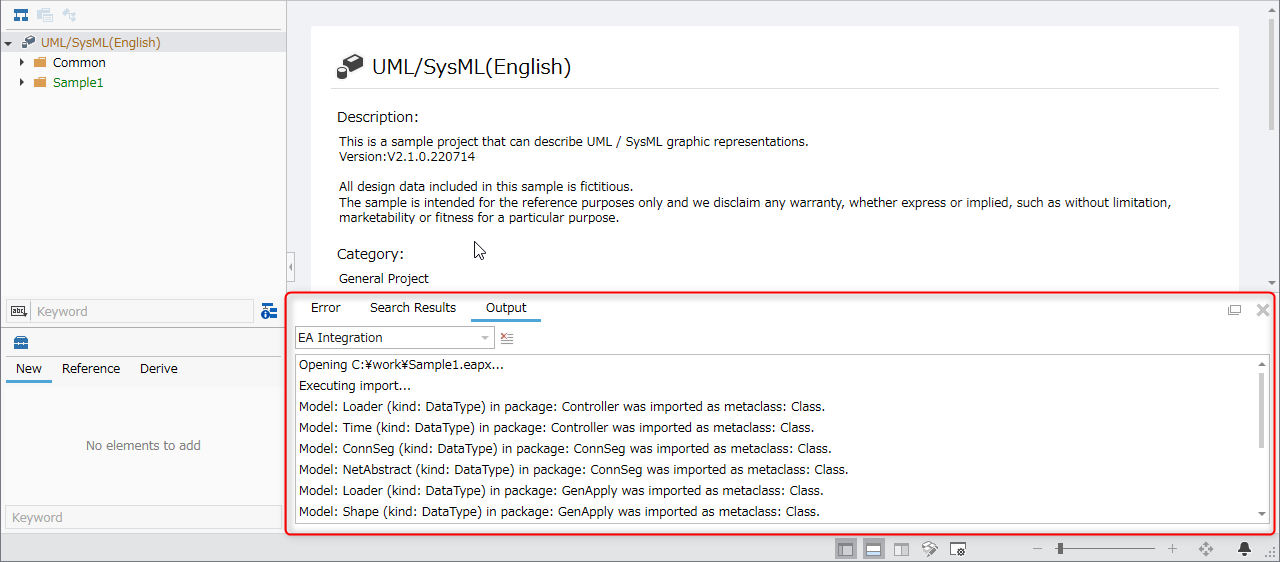
Task: Select the Reference tab in toolbox
Action: pyautogui.click(x=91, y=369)
